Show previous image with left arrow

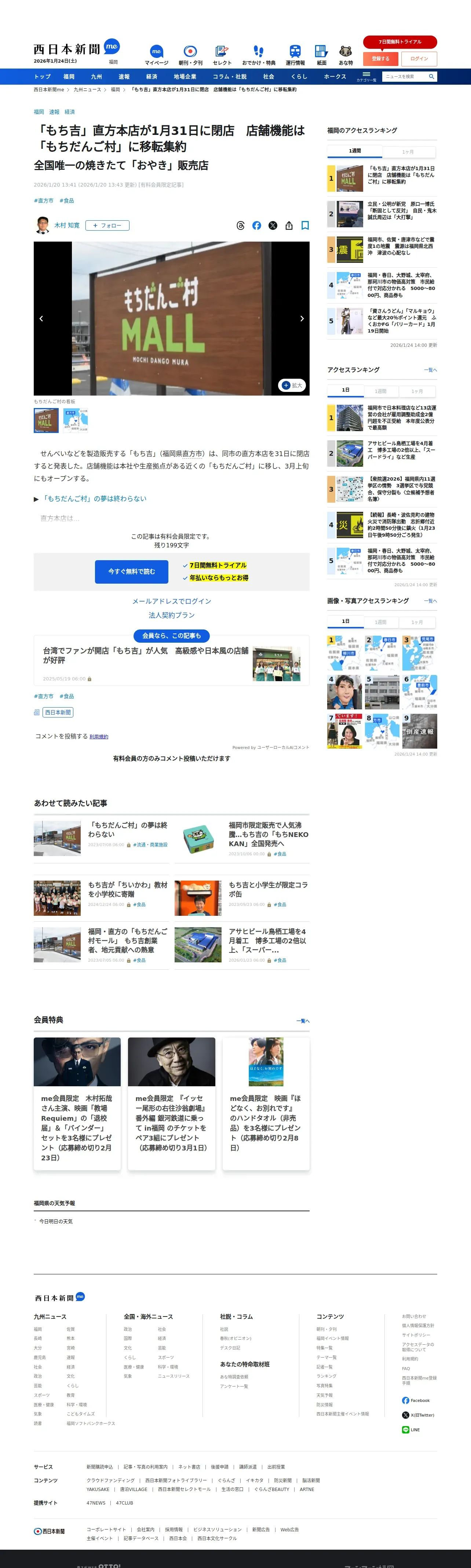point(41,318)
